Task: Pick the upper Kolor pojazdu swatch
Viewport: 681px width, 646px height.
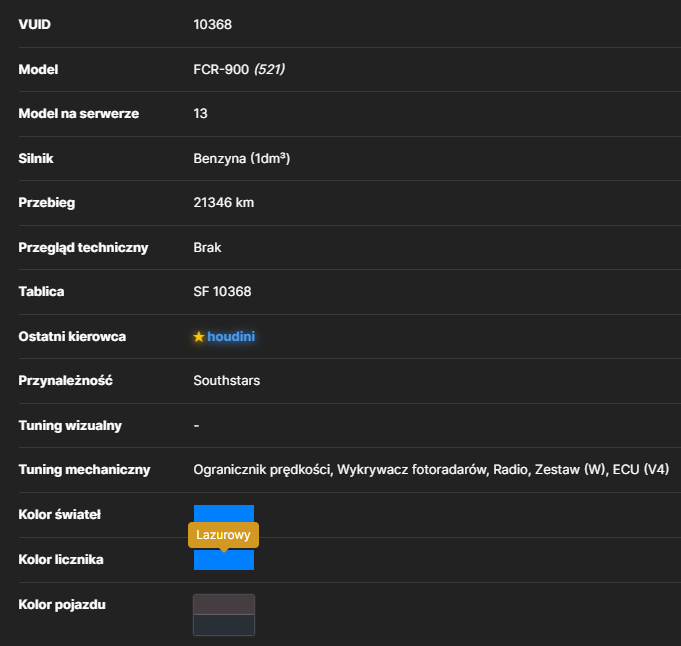Action: (x=224, y=605)
